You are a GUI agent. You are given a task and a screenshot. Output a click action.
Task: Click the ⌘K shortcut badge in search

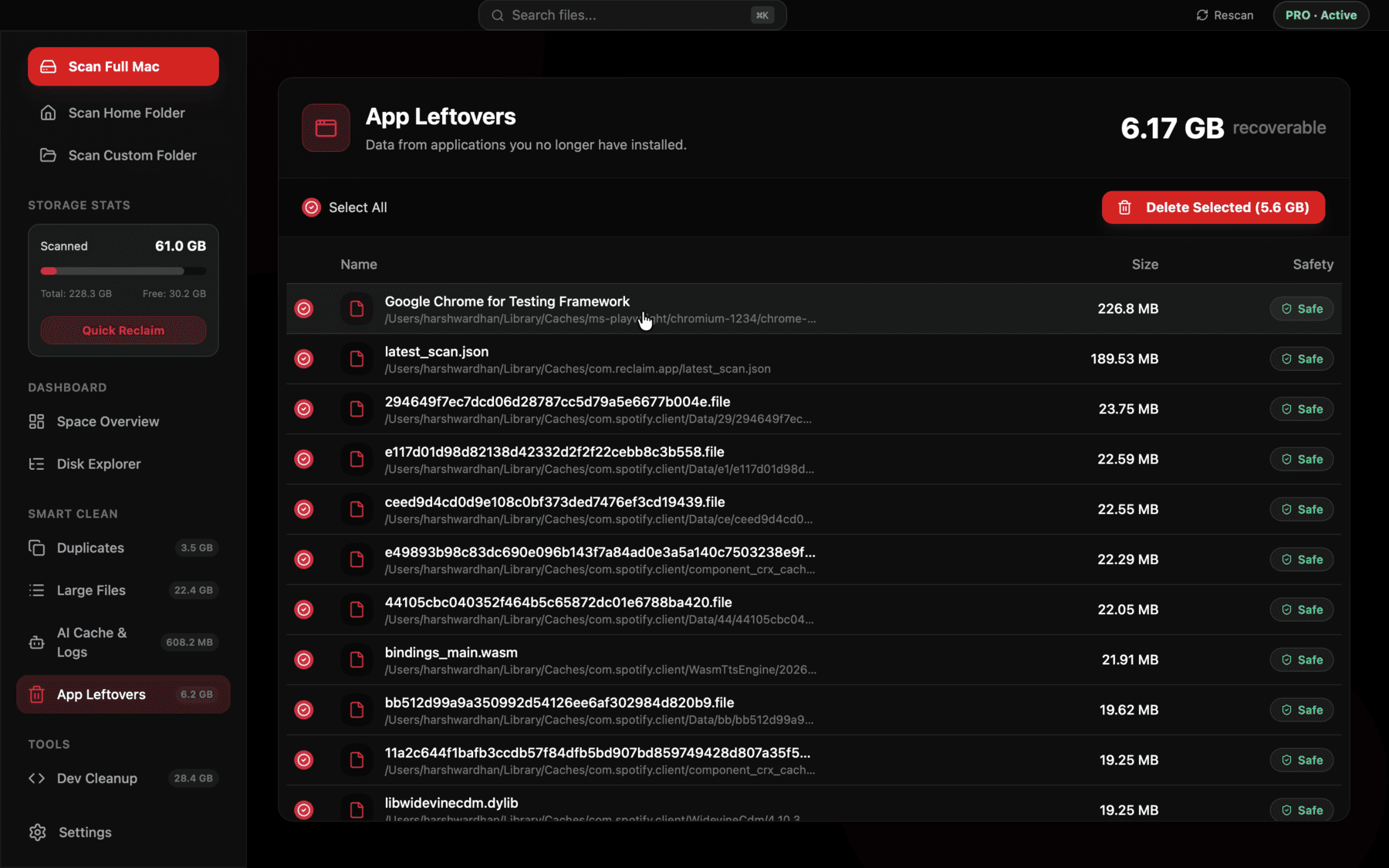(762, 15)
